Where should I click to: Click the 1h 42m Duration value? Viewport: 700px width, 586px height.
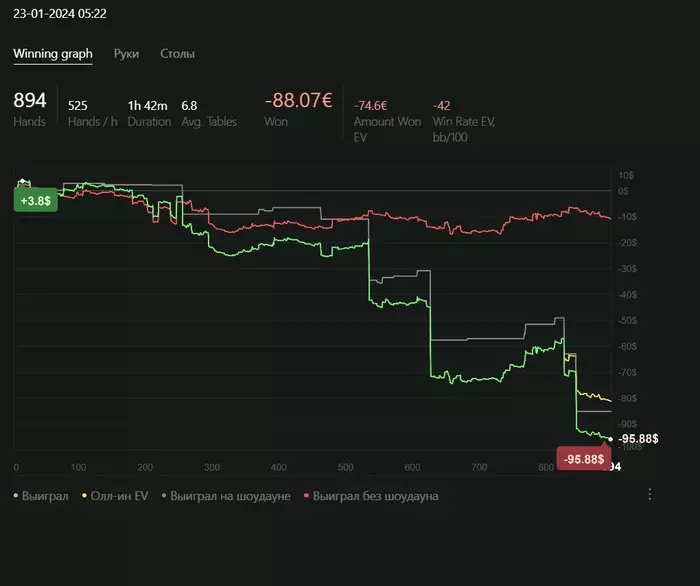[147, 106]
